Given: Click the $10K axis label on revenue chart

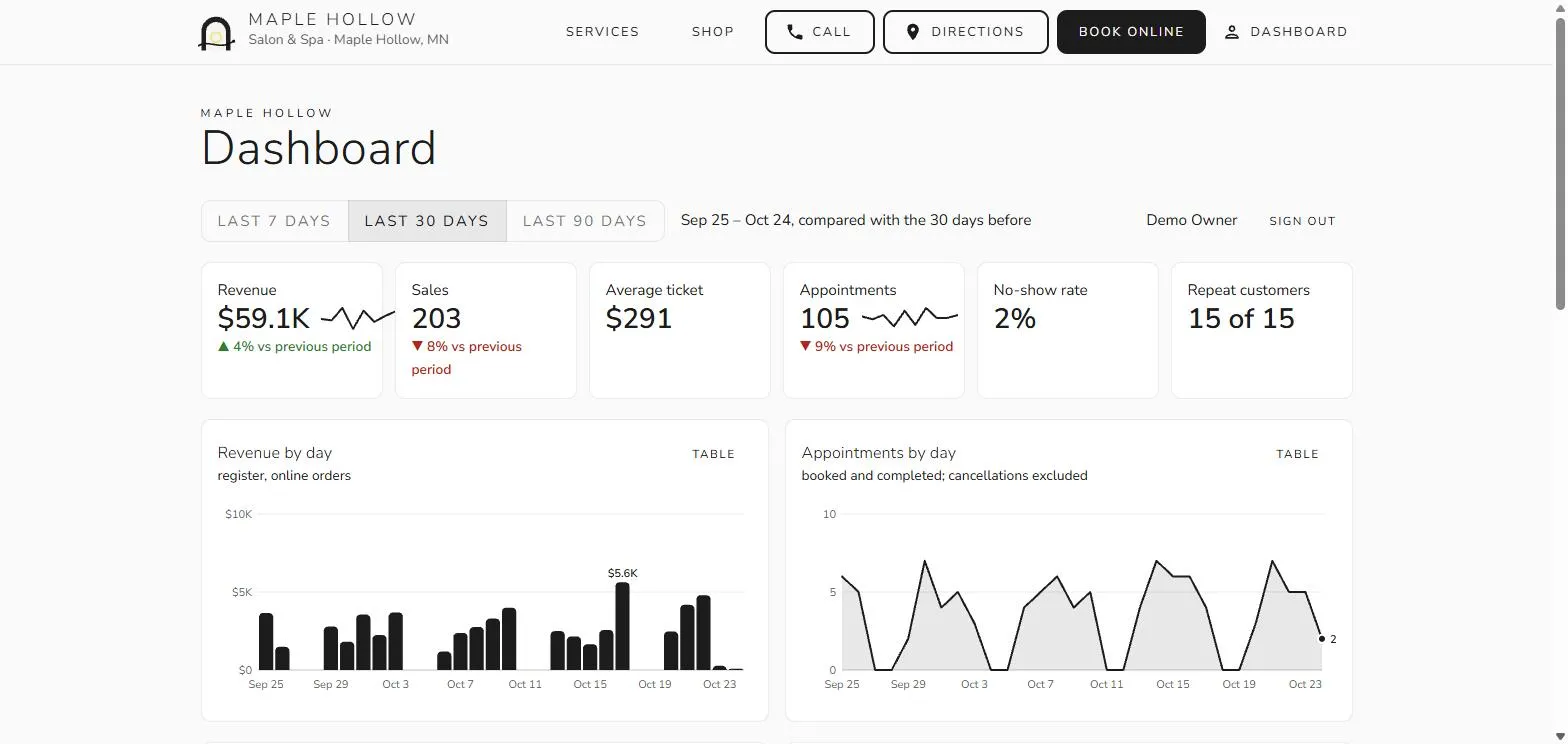Looking at the screenshot, I should 239,514.
